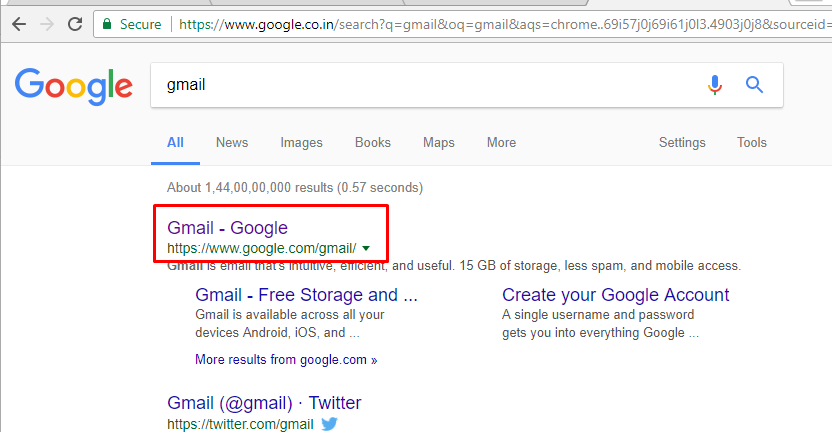Screen dimensions: 832x432
Task: Open the Maps results tab
Action: pos(439,143)
